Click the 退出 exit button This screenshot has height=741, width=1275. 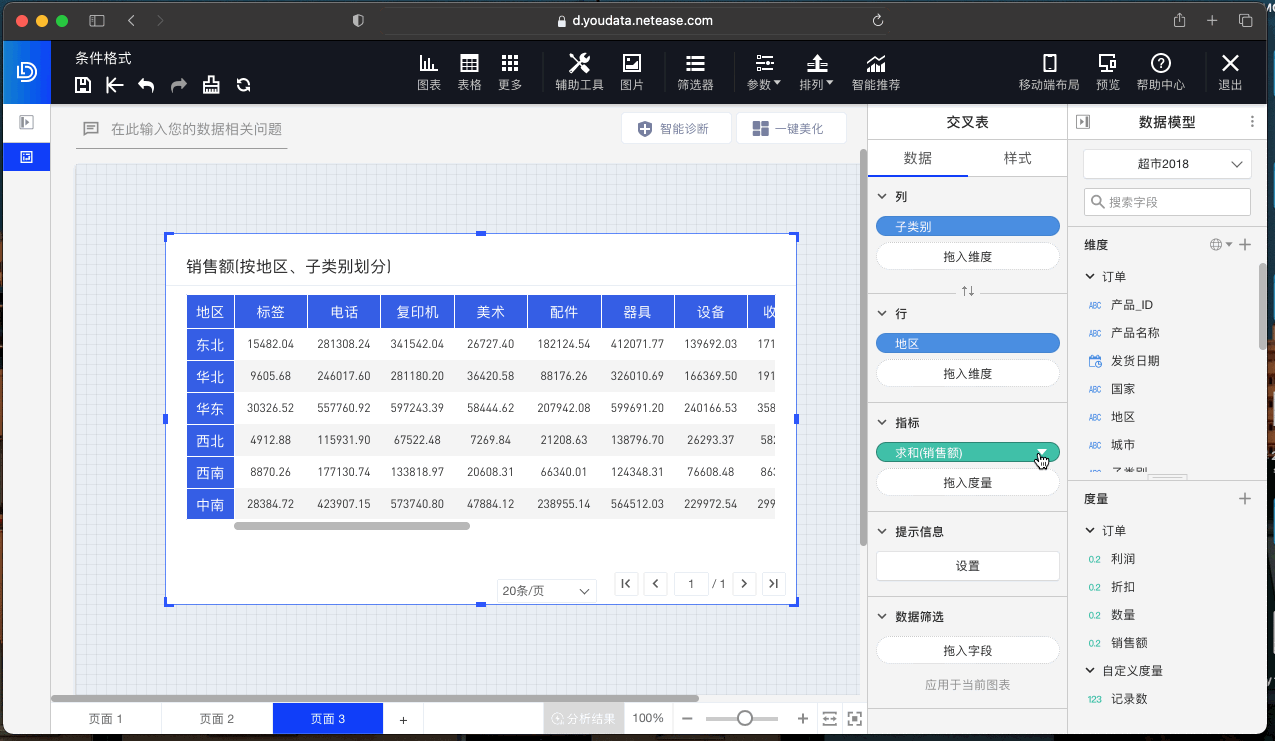[1230, 72]
